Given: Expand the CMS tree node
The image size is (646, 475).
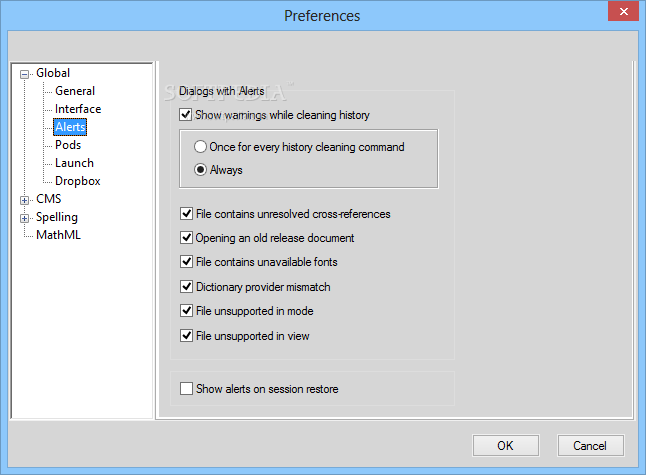Looking at the screenshot, I should point(24,200).
